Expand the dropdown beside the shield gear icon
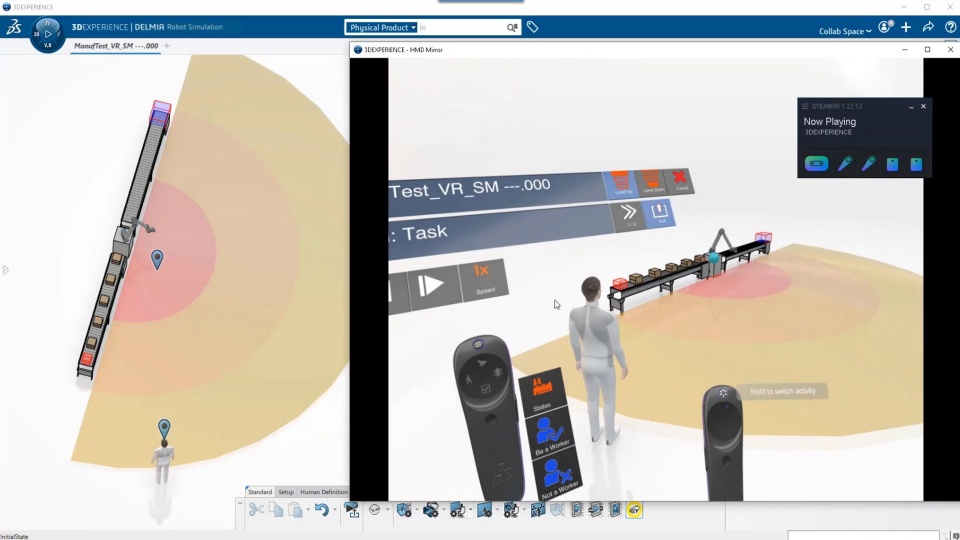The height and width of the screenshot is (540, 960). click(x=417, y=510)
